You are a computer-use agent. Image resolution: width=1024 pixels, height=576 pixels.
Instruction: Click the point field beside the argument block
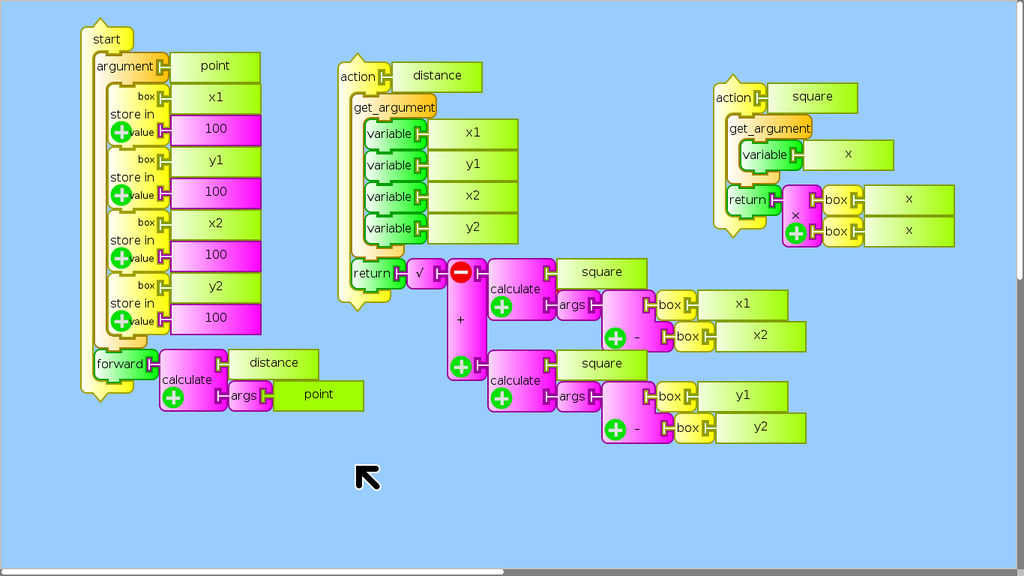pyautogui.click(x=215, y=66)
